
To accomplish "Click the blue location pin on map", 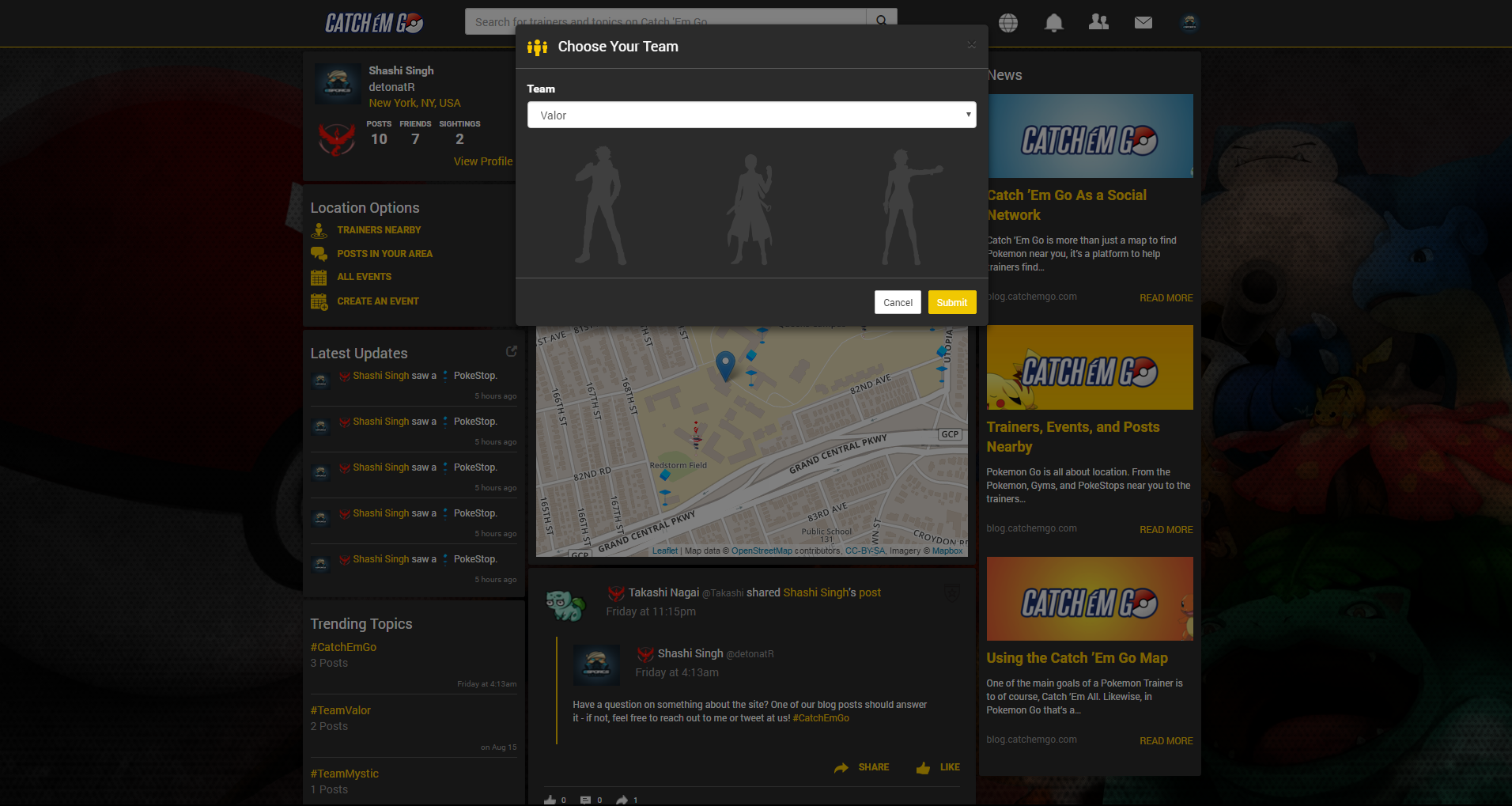I will 725,366.
